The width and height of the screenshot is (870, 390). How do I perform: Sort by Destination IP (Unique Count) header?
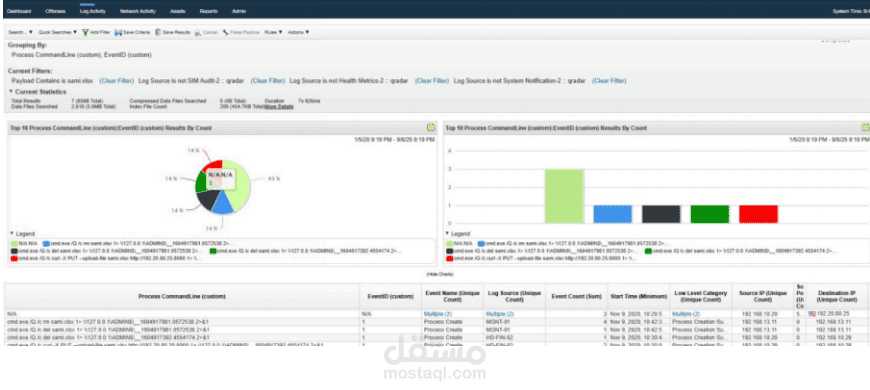coord(837,296)
